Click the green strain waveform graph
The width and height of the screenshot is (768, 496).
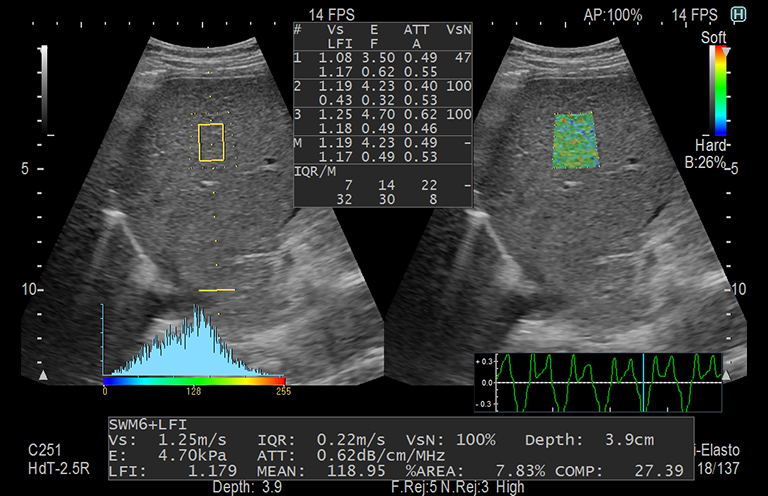coord(597,381)
